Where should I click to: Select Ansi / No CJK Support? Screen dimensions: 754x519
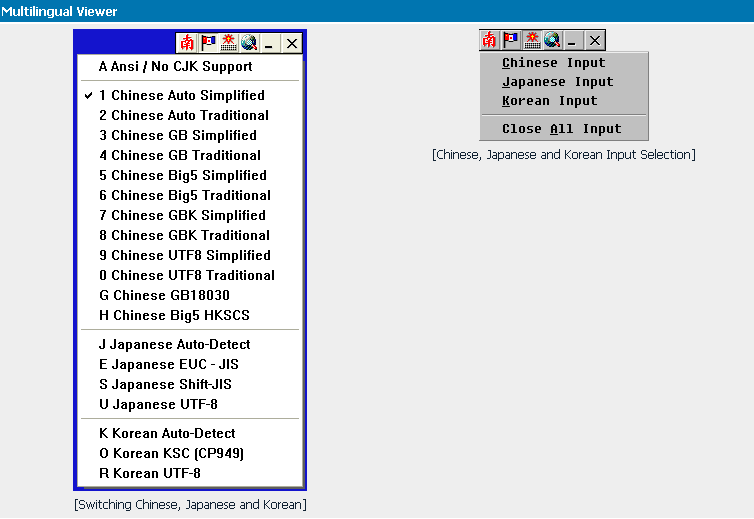coord(190,66)
